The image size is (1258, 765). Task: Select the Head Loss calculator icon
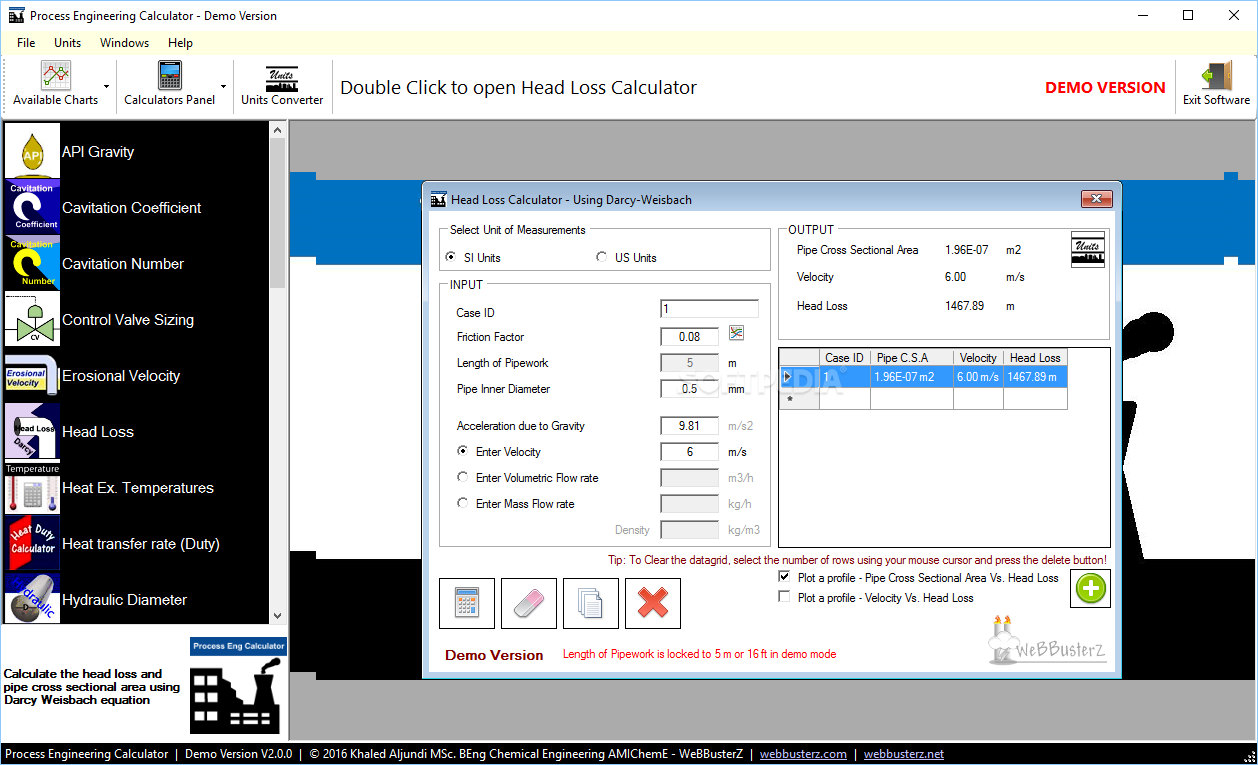(33, 431)
